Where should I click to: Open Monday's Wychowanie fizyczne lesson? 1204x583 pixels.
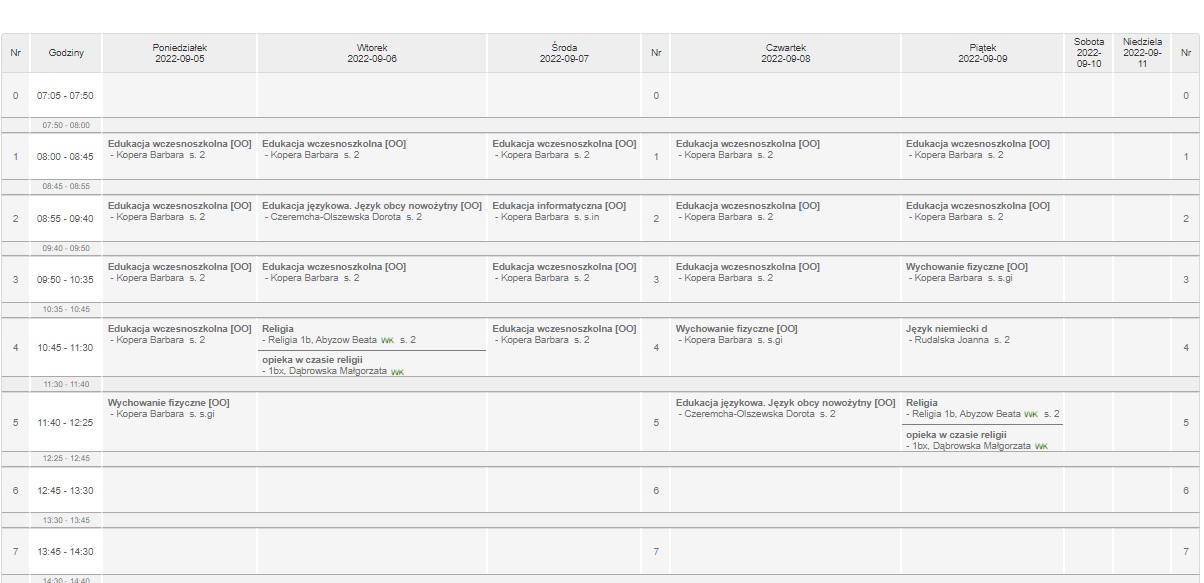point(168,403)
